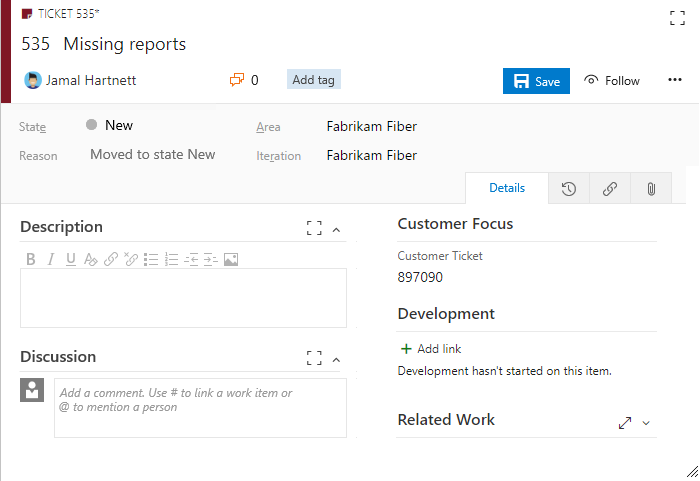Click Add link under Development
Viewport: 700px width, 481px height.
coord(431,349)
